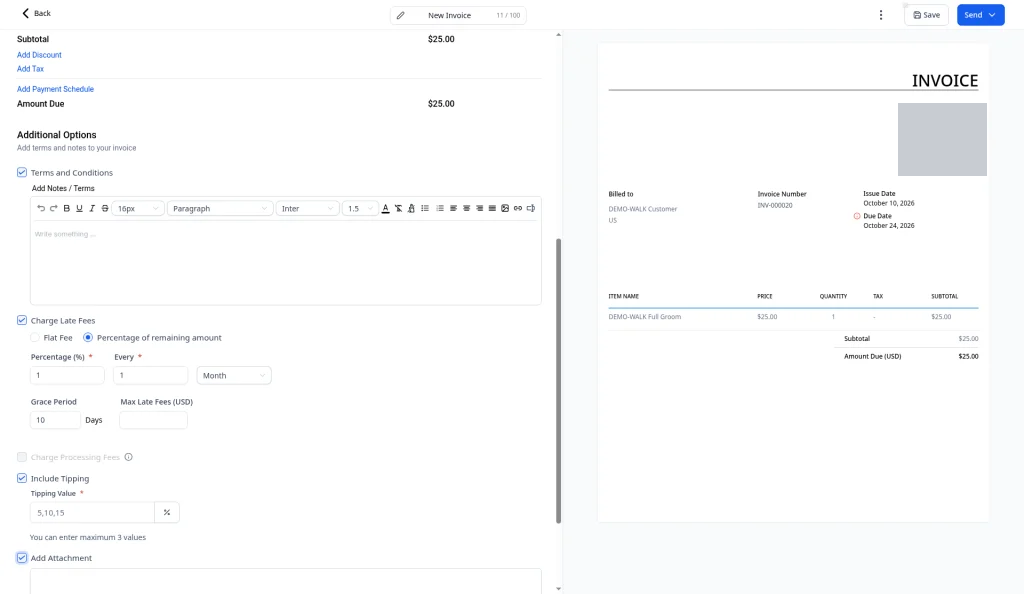Uncheck Terms and Conditions checkbox
The width and height of the screenshot is (1024, 594).
[22, 172]
